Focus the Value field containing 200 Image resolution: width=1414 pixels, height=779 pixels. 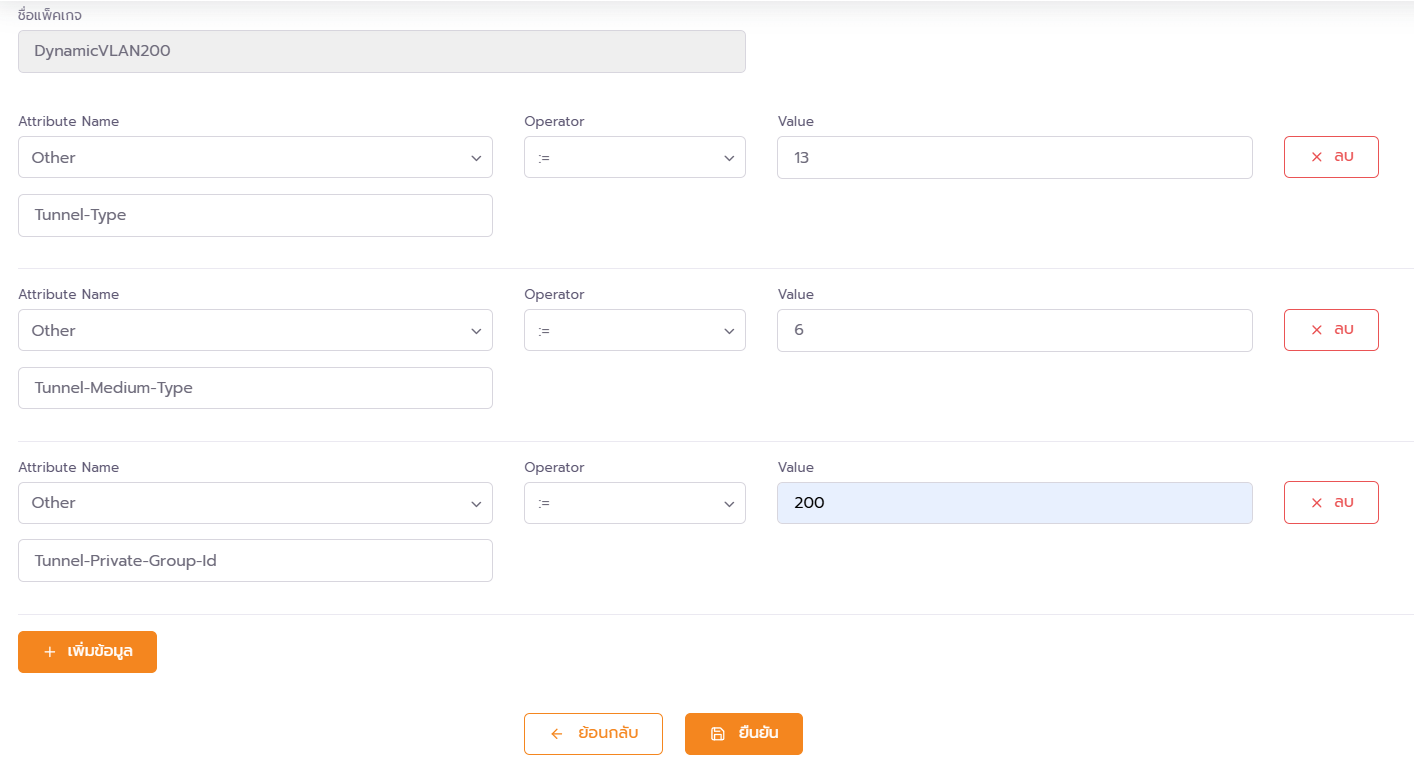tap(1014, 503)
